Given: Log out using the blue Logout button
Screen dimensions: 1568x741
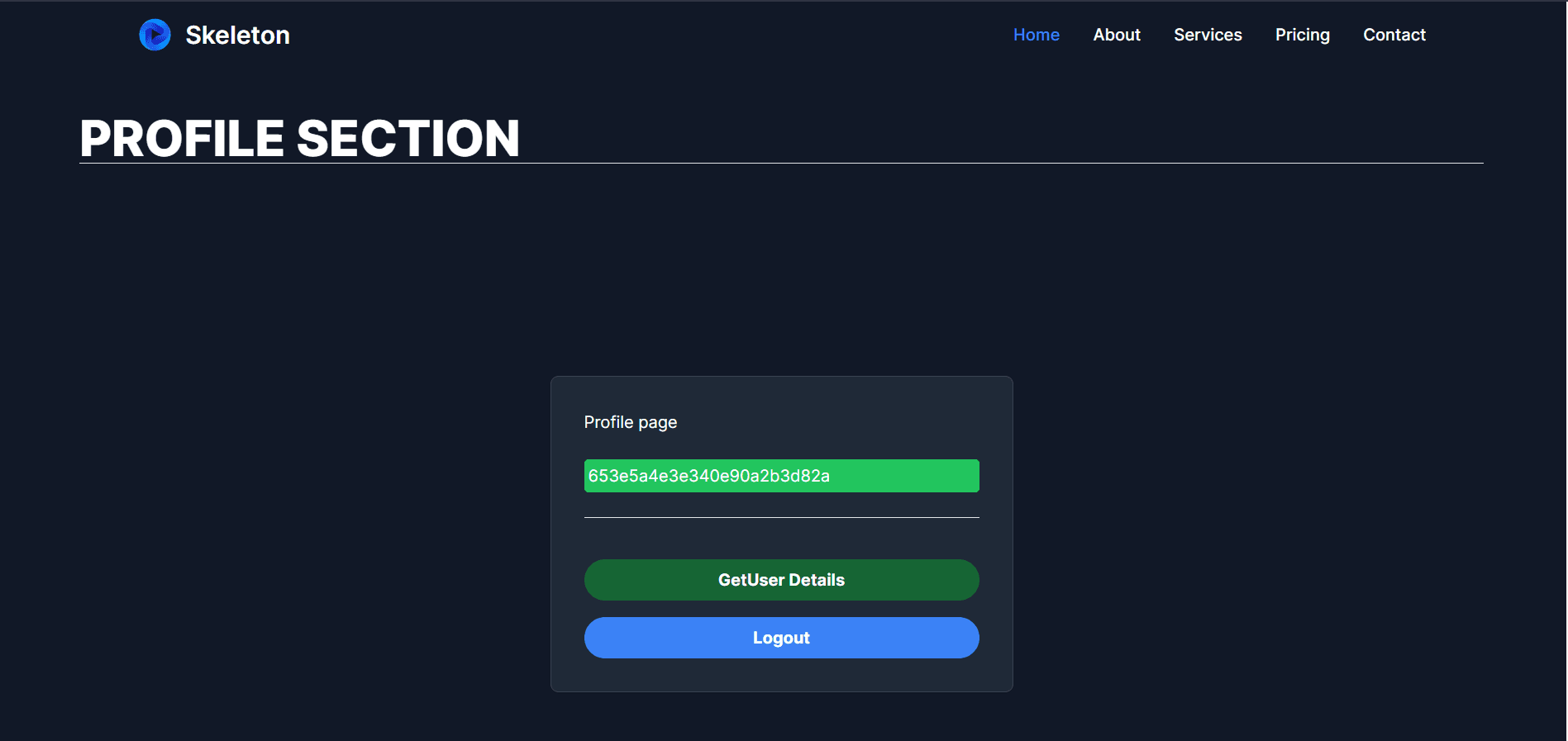Looking at the screenshot, I should [x=781, y=638].
